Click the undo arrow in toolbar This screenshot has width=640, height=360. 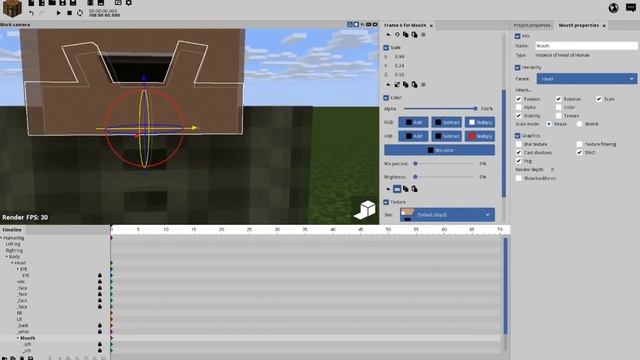tap(31, 13)
